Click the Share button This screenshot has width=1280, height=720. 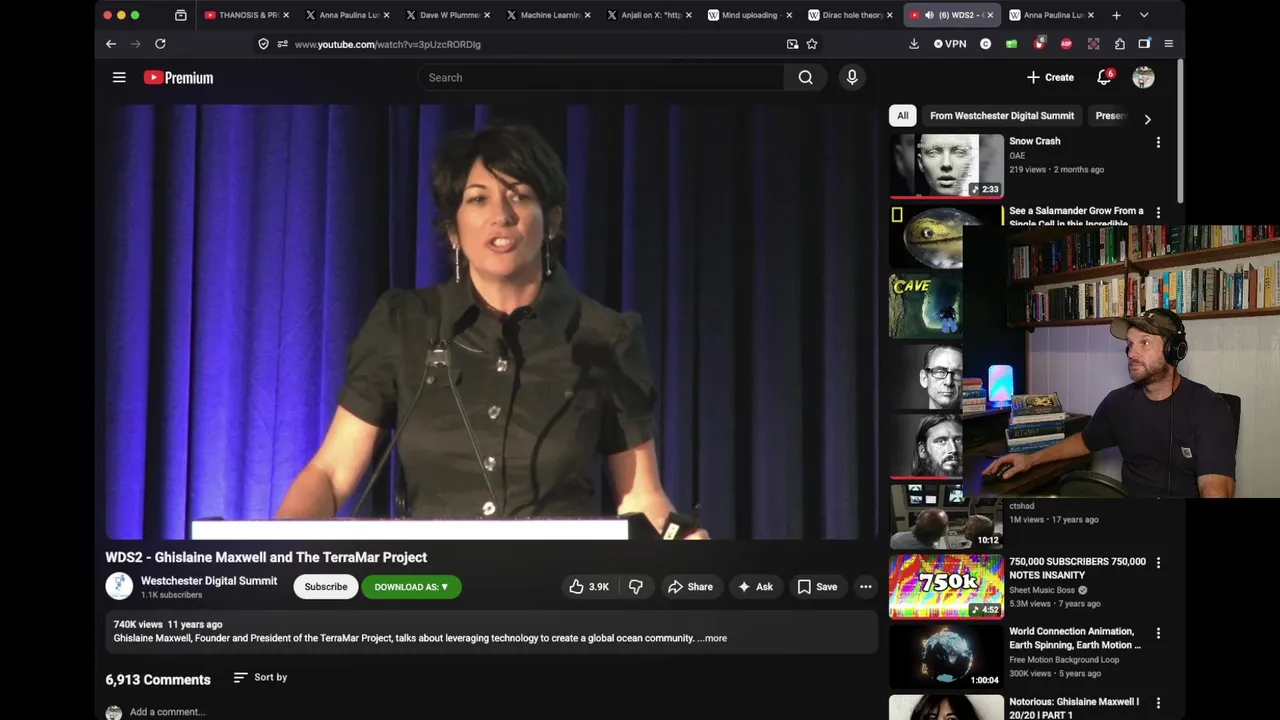[x=690, y=587]
